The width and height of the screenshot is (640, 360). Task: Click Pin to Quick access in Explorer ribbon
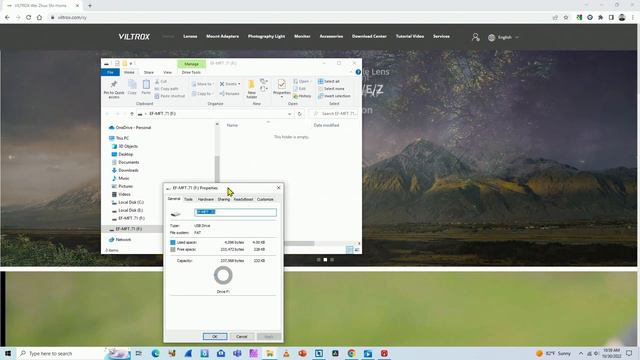[x=114, y=89]
